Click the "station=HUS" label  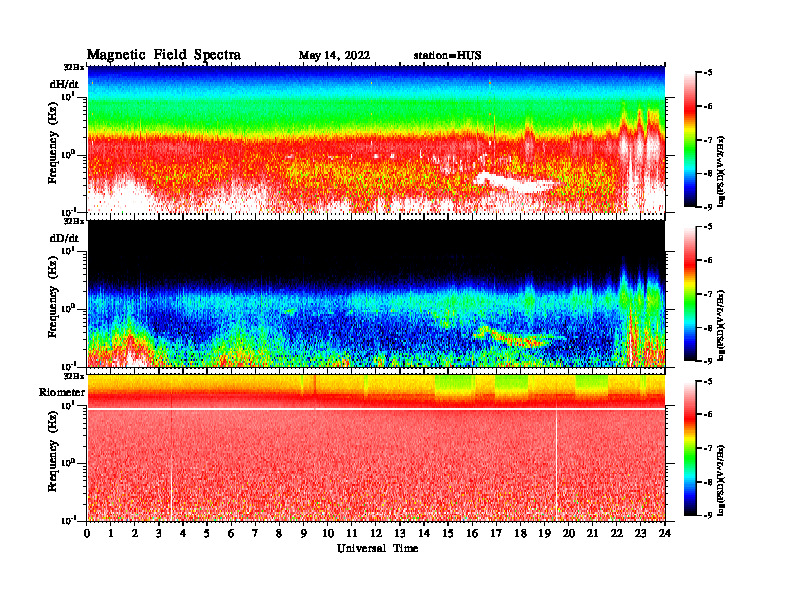click(x=448, y=56)
